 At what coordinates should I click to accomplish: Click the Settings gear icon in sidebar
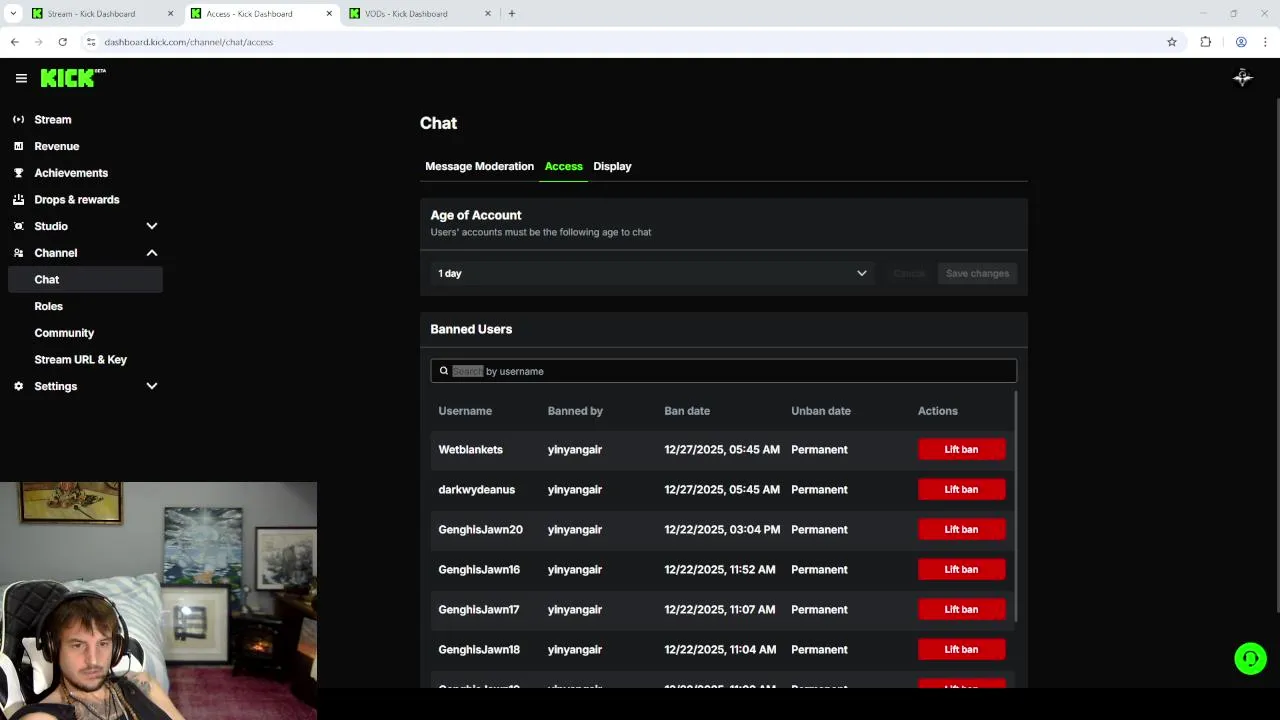pyautogui.click(x=18, y=386)
